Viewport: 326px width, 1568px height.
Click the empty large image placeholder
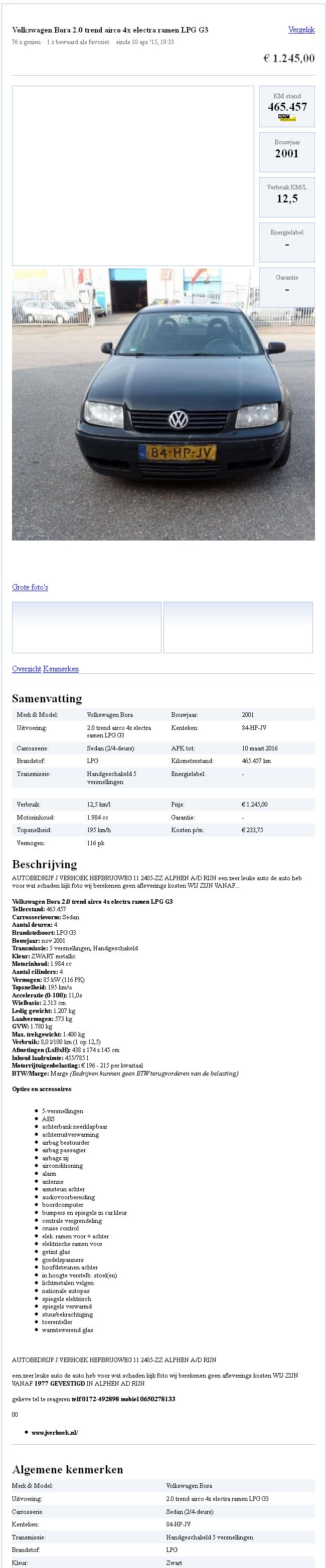click(133, 175)
